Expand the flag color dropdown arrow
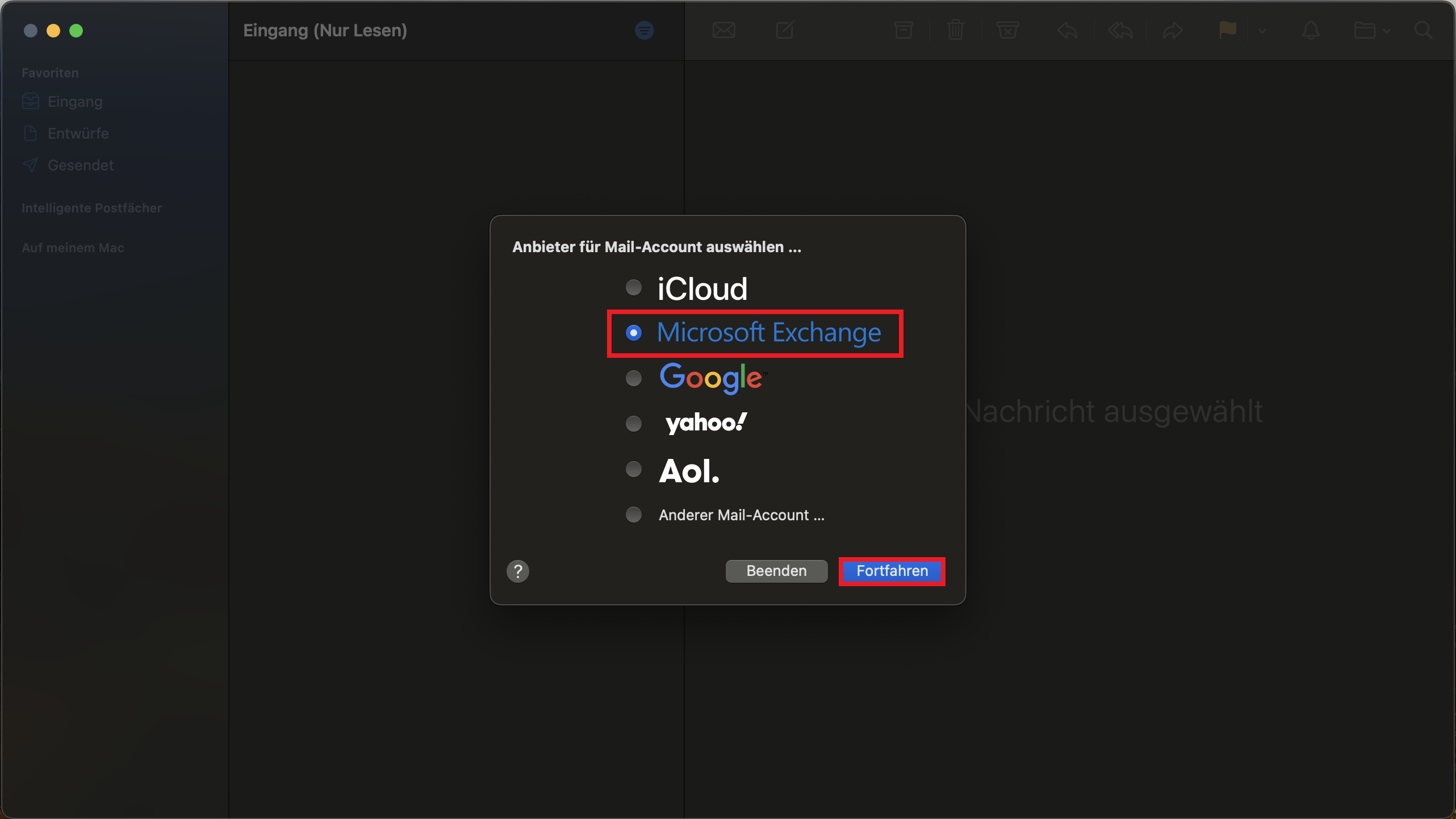Screen dimensions: 1456x819 pyautogui.click(x=1262, y=31)
